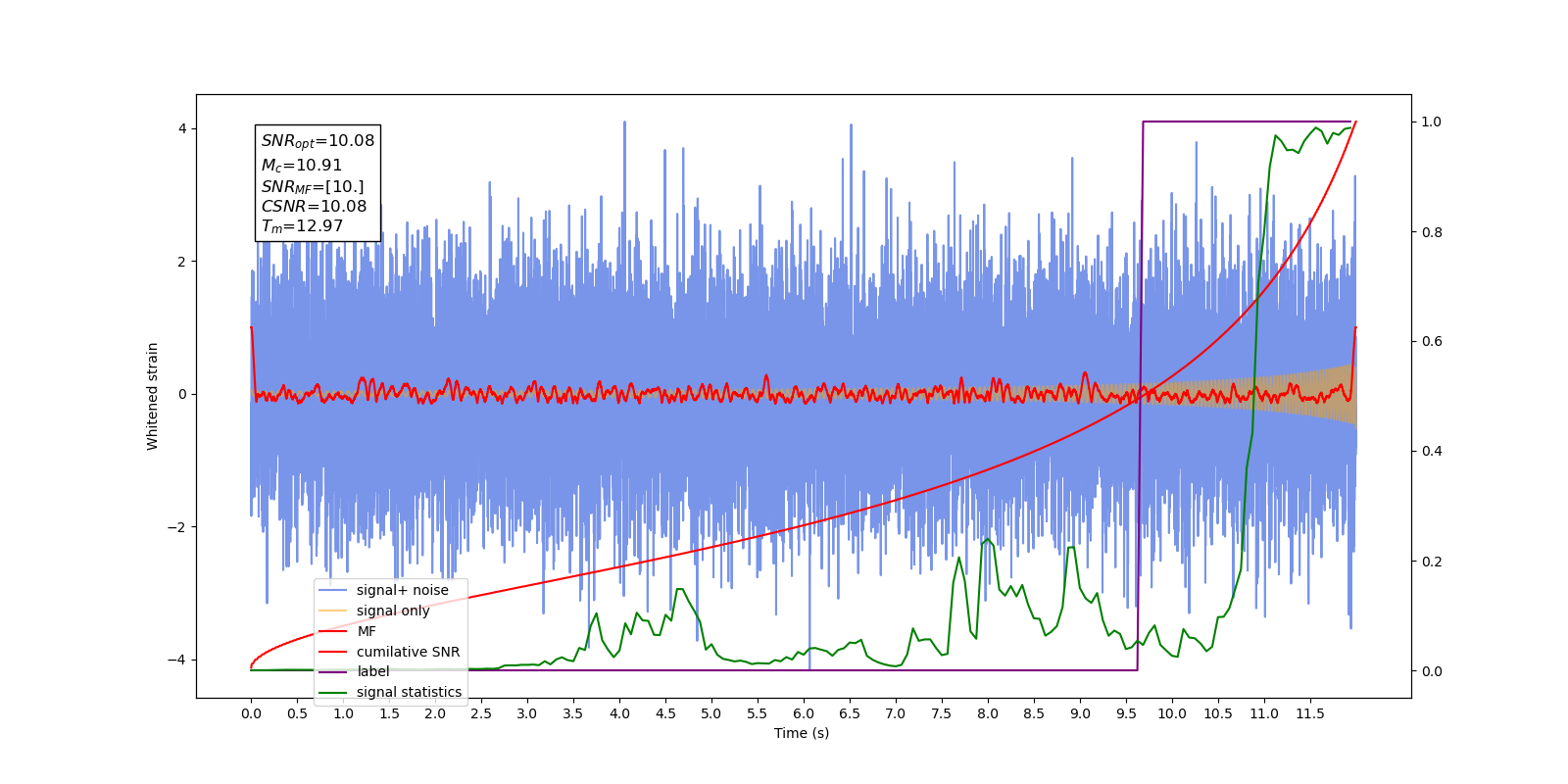Viewport: 1568px width, 784px height.
Task: Click the CSNR=10.08 line in info box
Action: click(314, 206)
